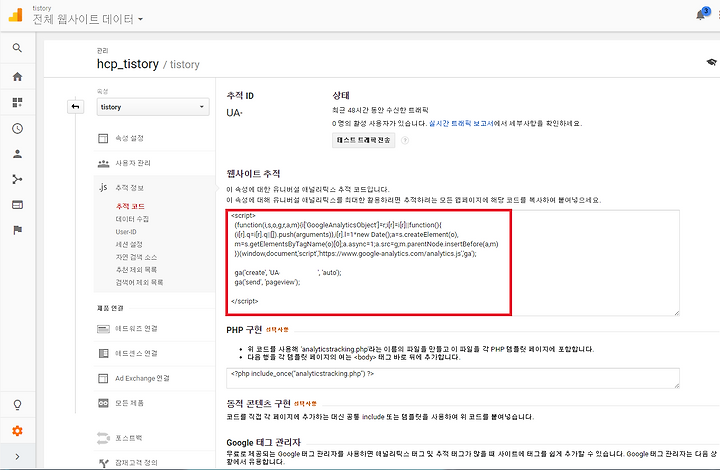
Task: Click the 제품 연결 section label
Action: pyautogui.click(x=110, y=308)
